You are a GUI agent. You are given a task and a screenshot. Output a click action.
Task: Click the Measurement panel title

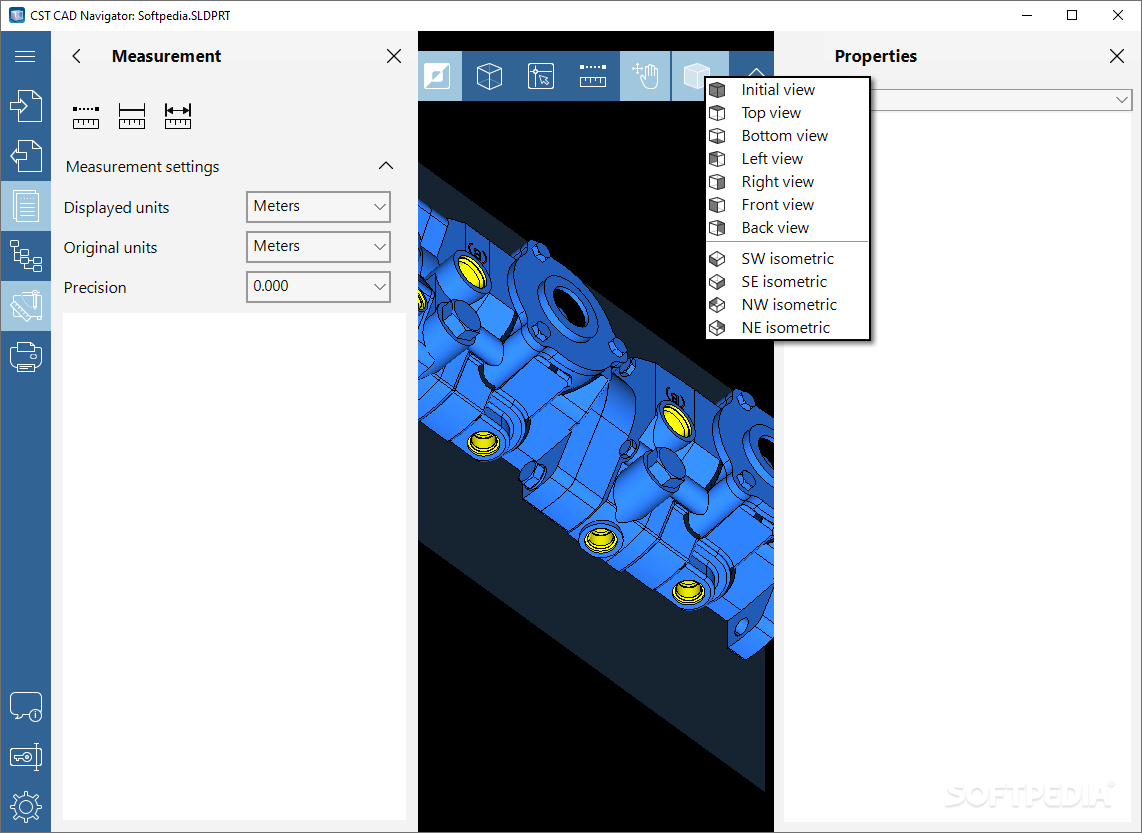coord(167,56)
